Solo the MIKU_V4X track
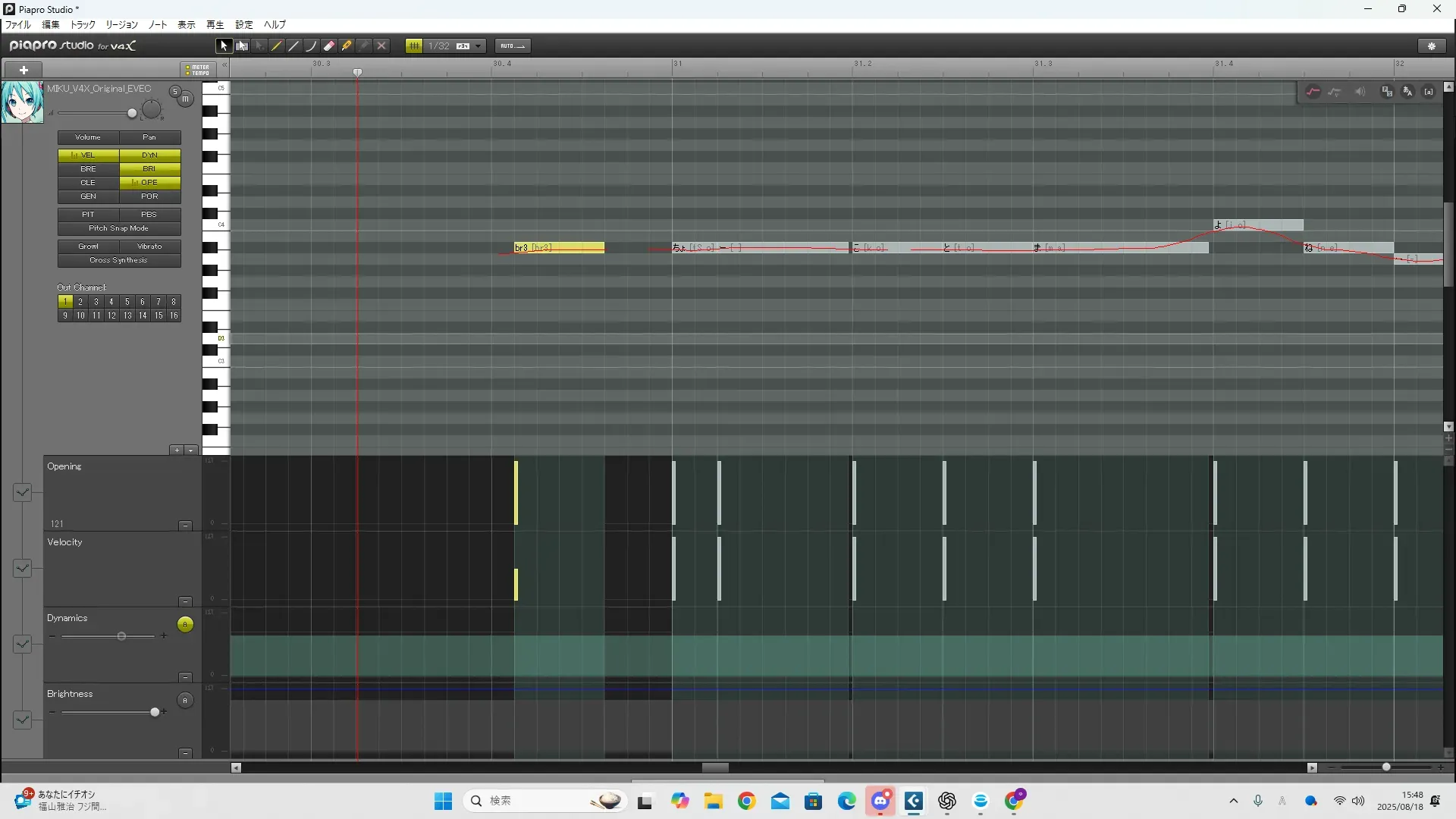The height and width of the screenshot is (819, 1456). [x=174, y=92]
